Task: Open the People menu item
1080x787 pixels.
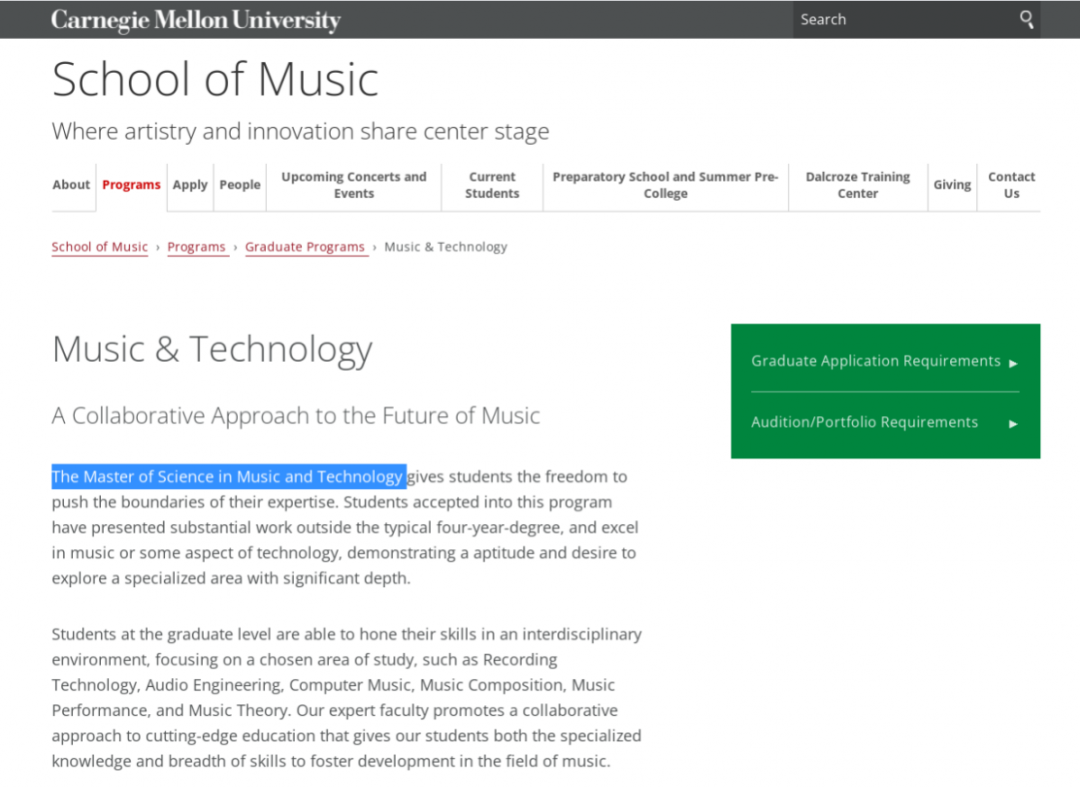Action: pos(240,185)
